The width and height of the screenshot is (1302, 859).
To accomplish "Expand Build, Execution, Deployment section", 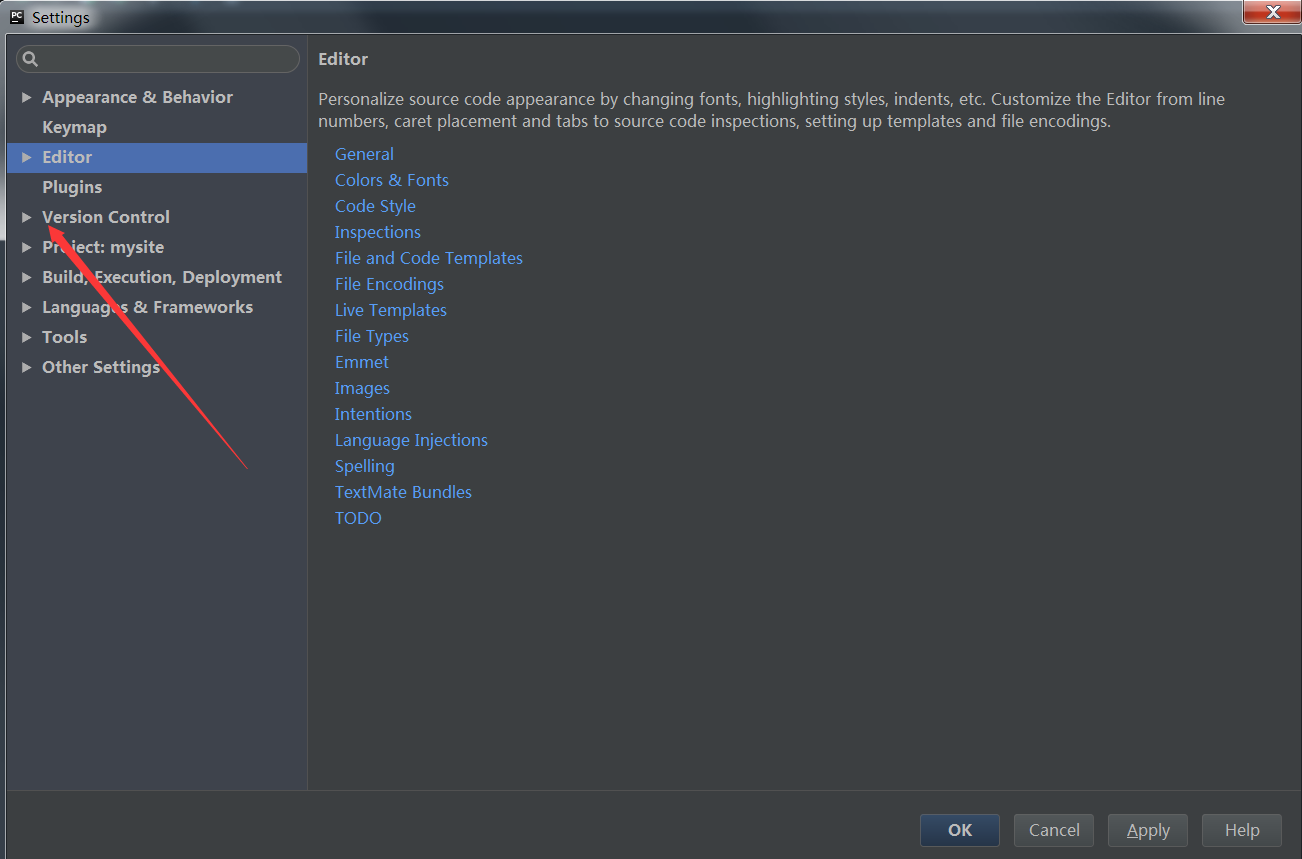I will coord(27,277).
